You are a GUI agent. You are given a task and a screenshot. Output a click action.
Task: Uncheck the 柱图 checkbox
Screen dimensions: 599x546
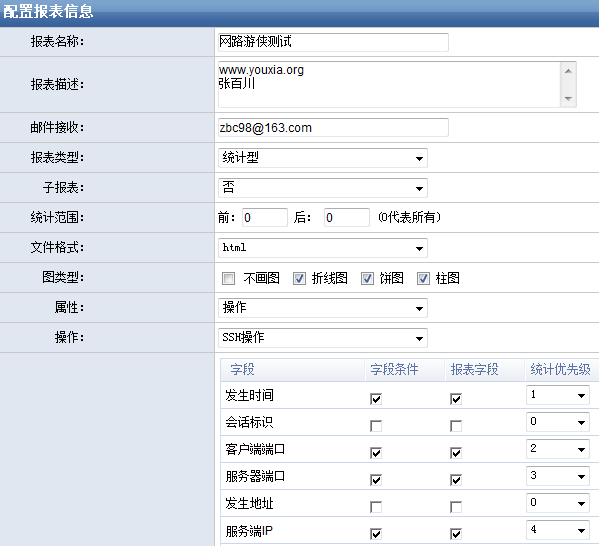423,279
